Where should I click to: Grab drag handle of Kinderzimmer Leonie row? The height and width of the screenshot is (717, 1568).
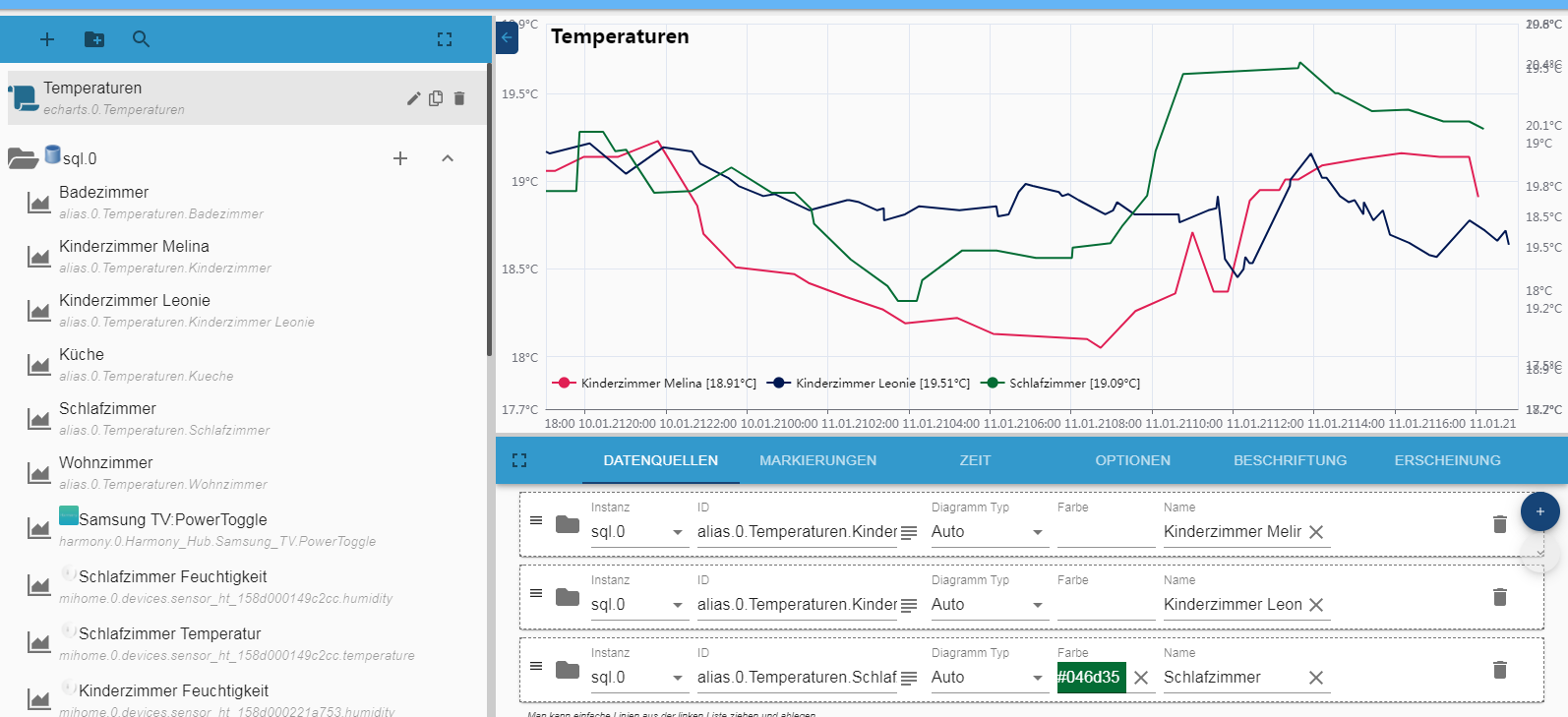[x=536, y=593]
